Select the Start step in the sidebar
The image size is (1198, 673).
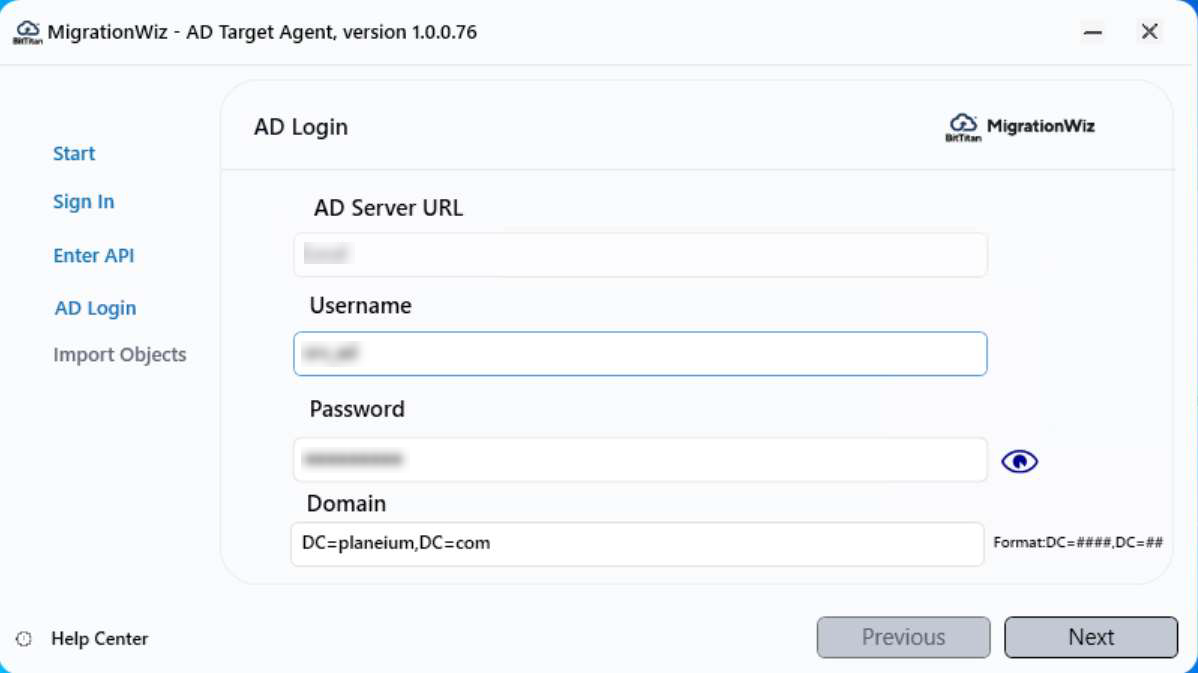[x=74, y=153]
